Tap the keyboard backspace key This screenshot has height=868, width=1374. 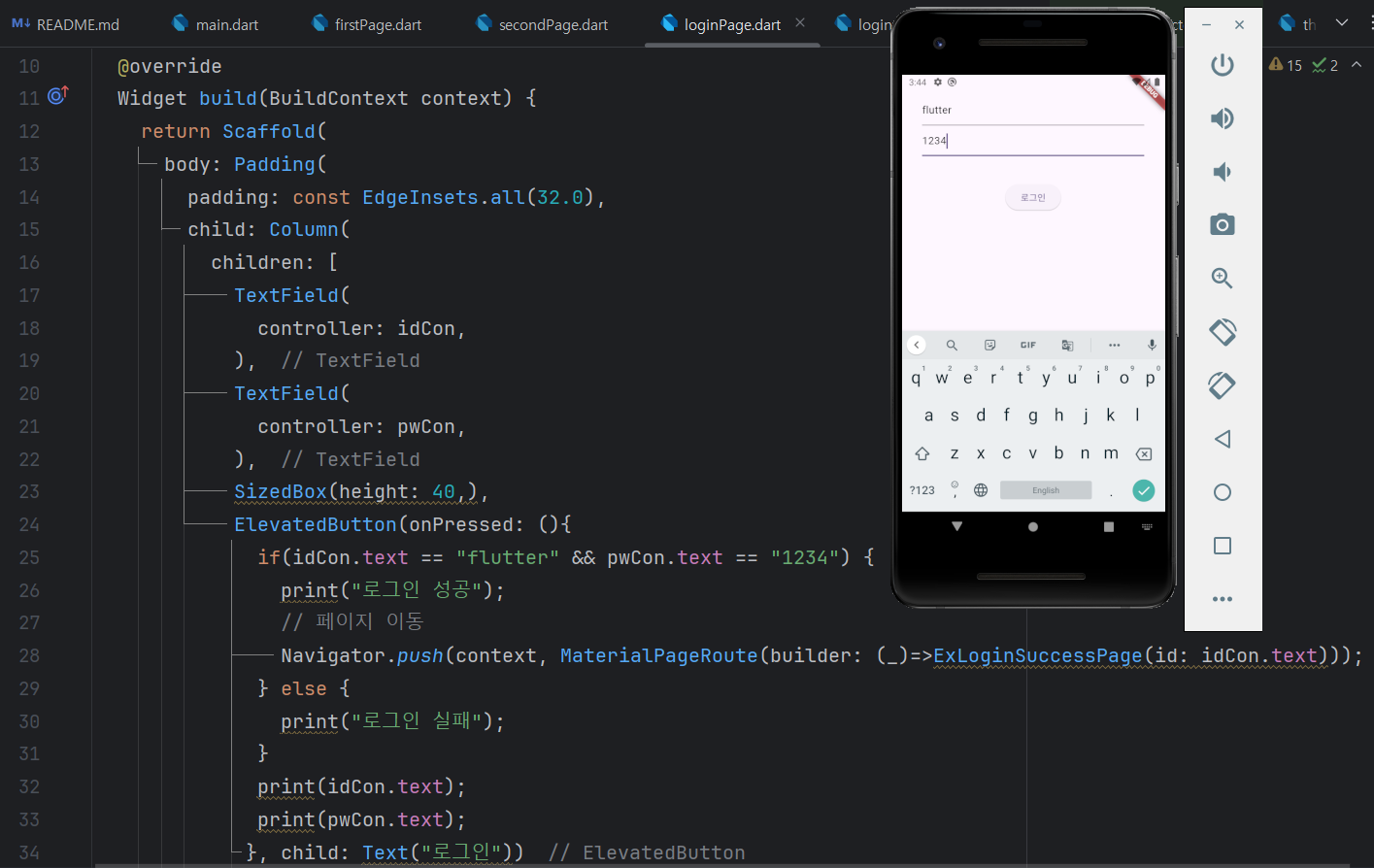click(1144, 454)
